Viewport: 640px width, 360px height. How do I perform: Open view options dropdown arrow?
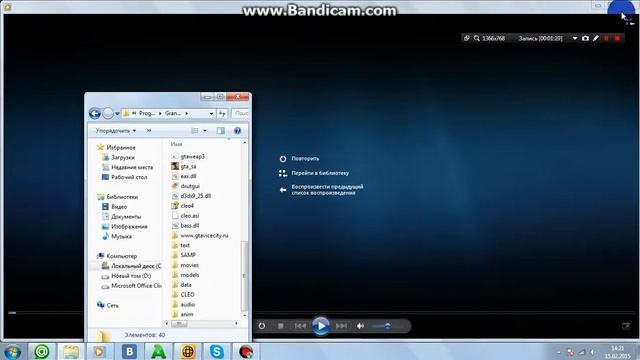[x=205, y=131]
